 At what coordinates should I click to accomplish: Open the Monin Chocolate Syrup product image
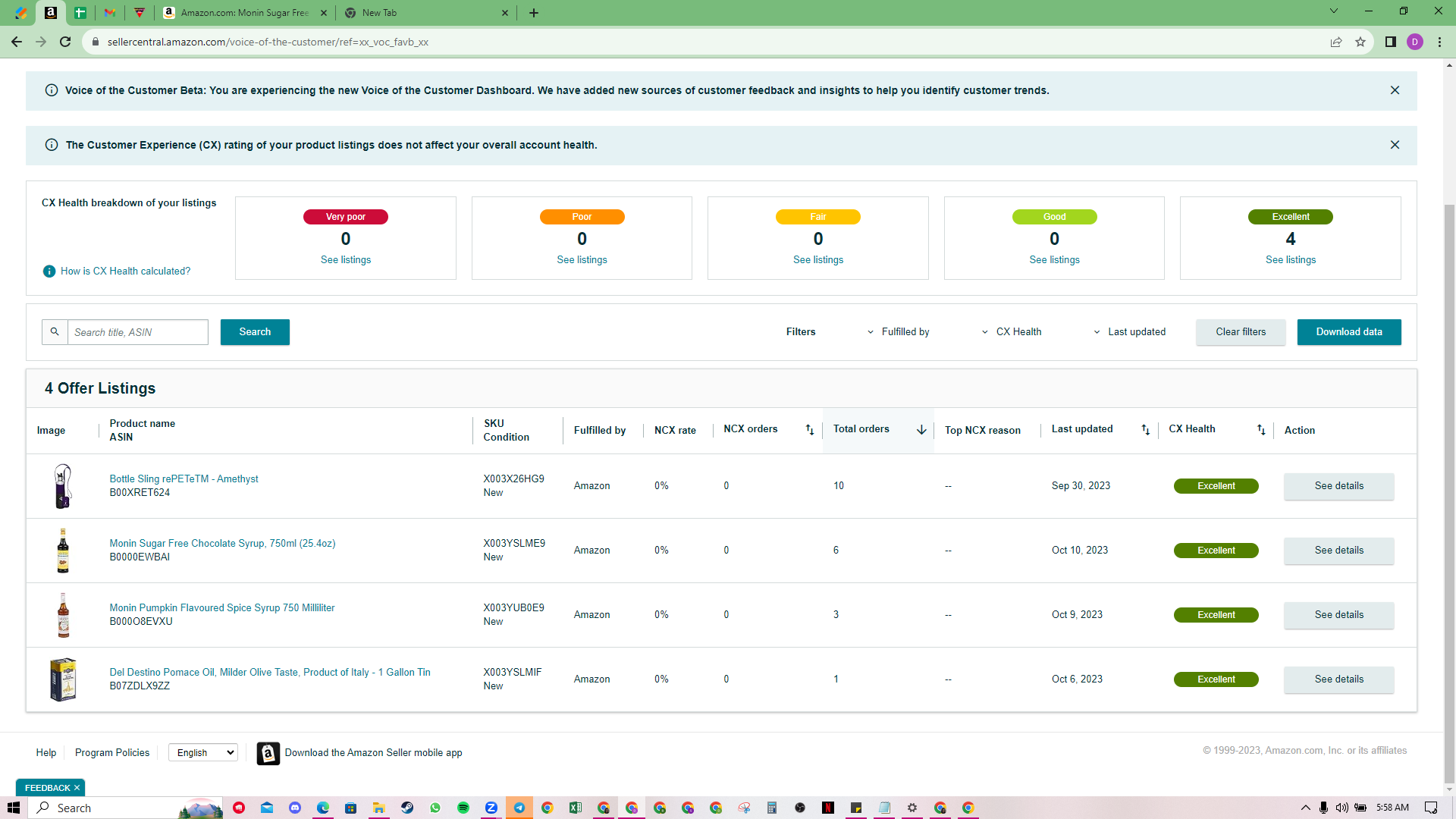tap(63, 551)
